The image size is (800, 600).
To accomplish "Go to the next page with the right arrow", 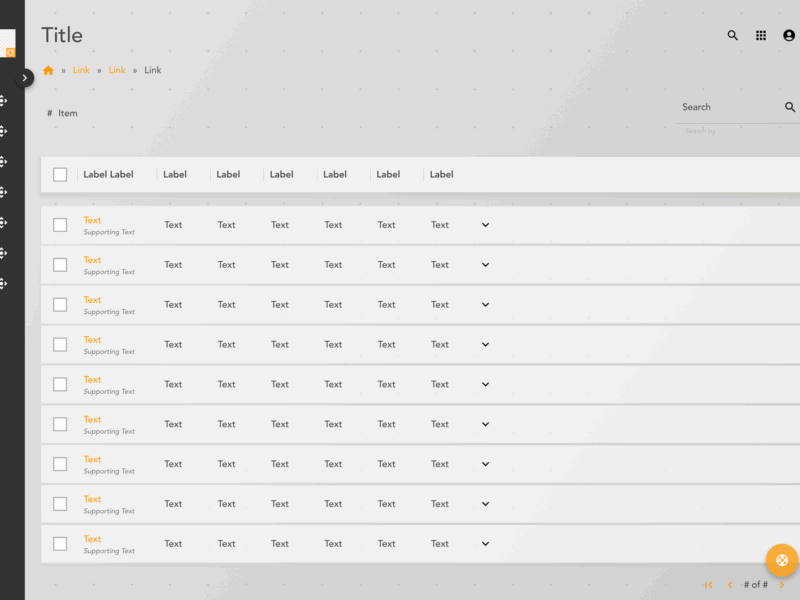I will (781, 584).
